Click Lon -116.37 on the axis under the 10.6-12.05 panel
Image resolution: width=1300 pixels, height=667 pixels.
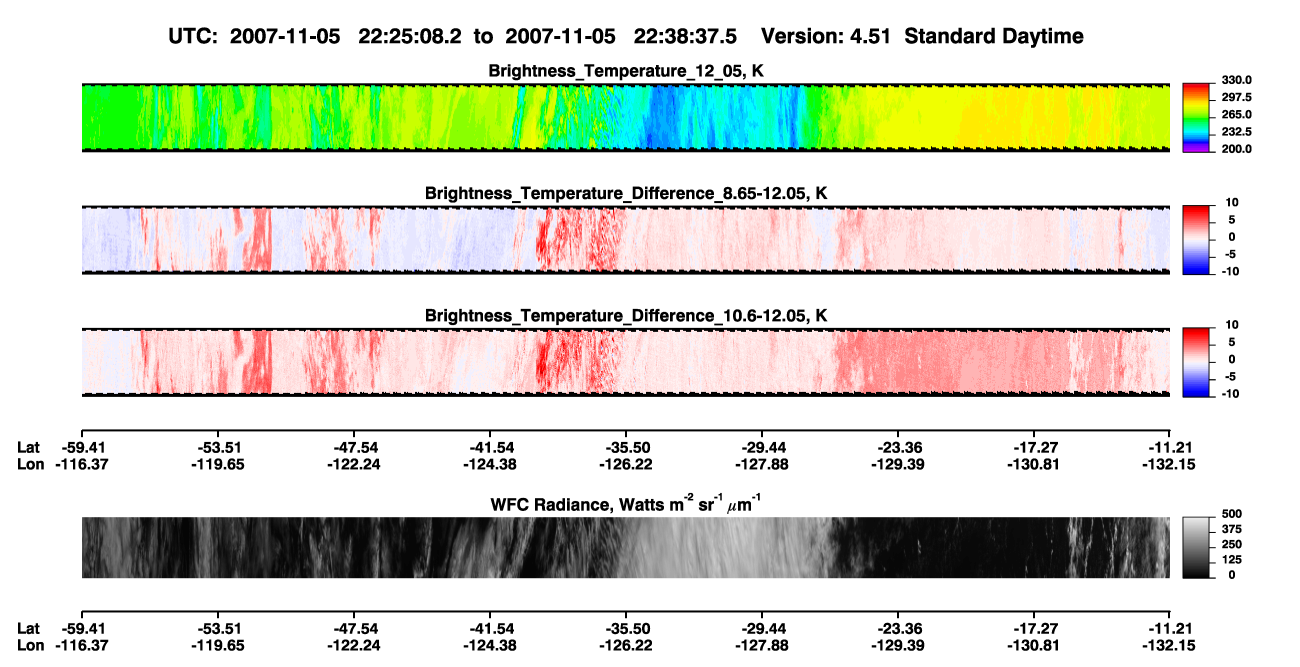81,464
